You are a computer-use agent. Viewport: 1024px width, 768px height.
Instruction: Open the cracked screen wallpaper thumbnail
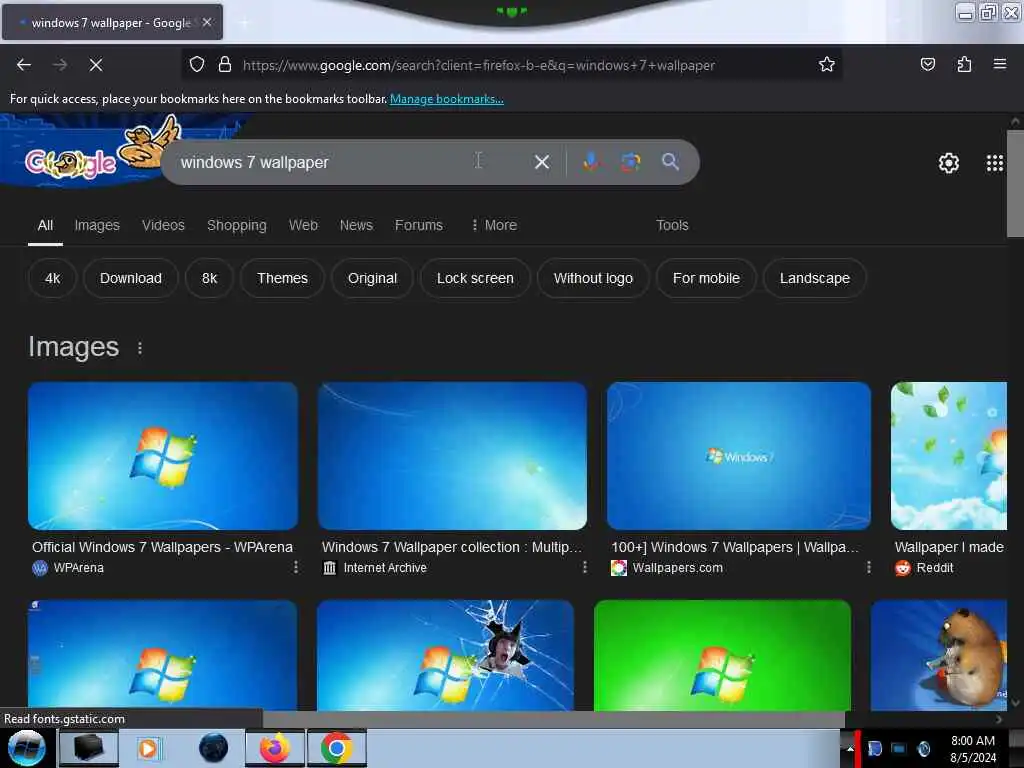pos(445,655)
